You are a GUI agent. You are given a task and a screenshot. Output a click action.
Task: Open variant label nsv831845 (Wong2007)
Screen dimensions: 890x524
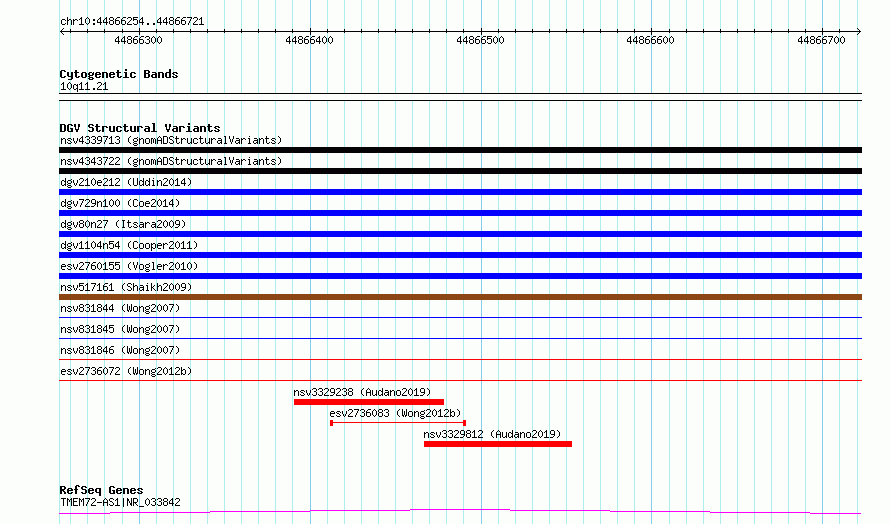[x=120, y=329]
